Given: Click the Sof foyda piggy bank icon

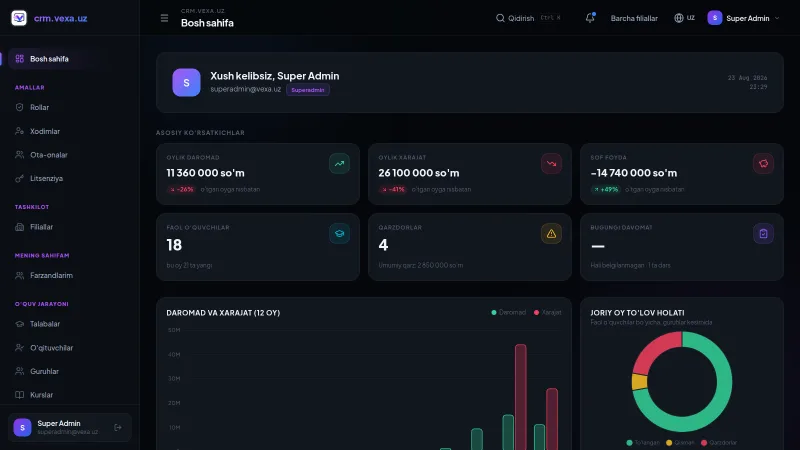Looking at the screenshot, I should (x=763, y=164).
